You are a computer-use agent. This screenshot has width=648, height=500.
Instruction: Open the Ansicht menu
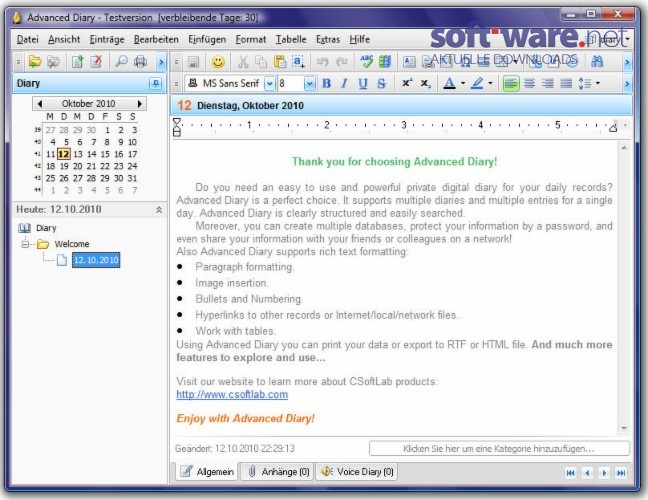64,39
